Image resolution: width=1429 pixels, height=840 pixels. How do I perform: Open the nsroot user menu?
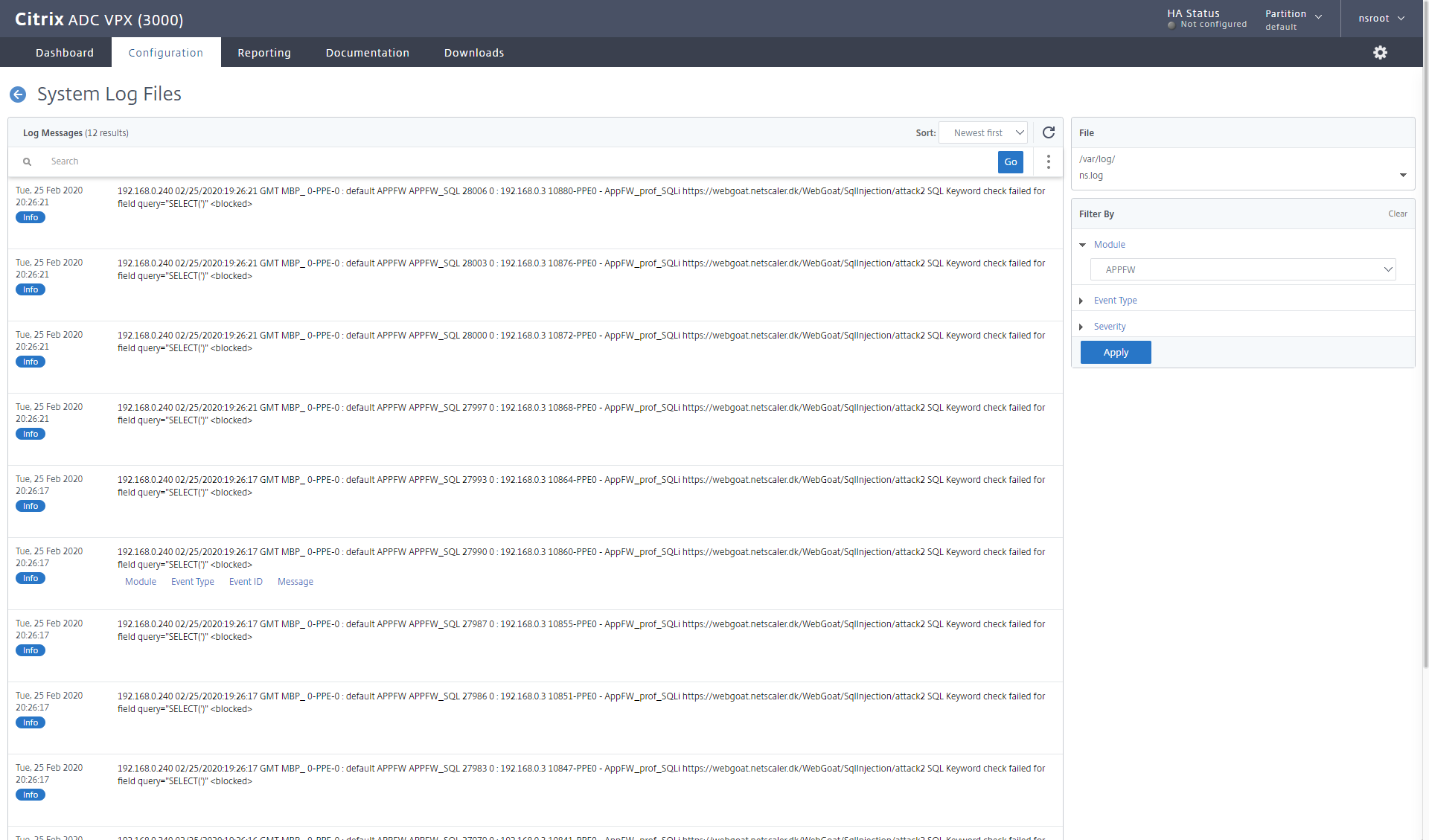click(x=1381, y=19)
